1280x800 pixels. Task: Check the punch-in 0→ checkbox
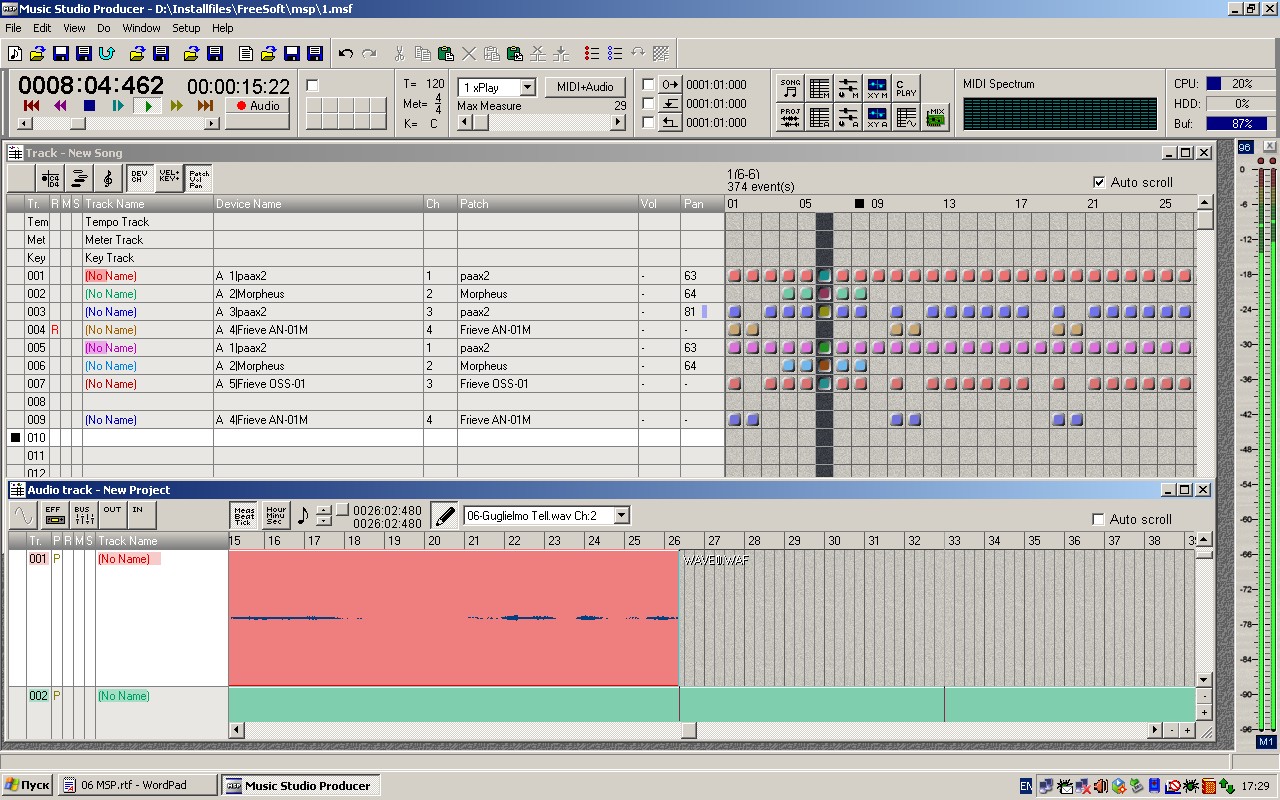(648, 85)
